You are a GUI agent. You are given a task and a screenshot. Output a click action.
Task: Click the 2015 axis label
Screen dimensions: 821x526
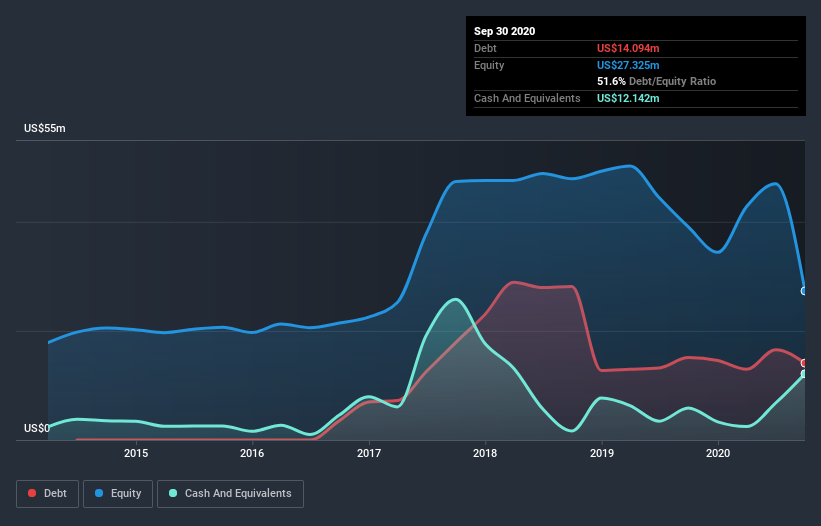pos(136,453)
